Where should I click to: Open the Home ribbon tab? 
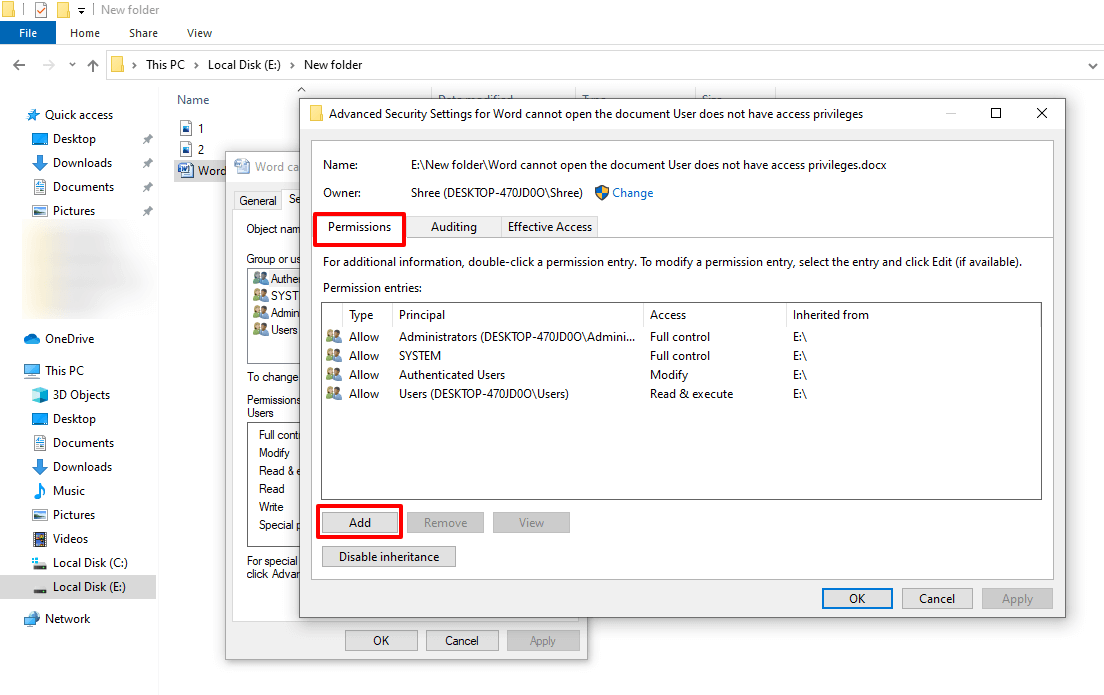85,33
